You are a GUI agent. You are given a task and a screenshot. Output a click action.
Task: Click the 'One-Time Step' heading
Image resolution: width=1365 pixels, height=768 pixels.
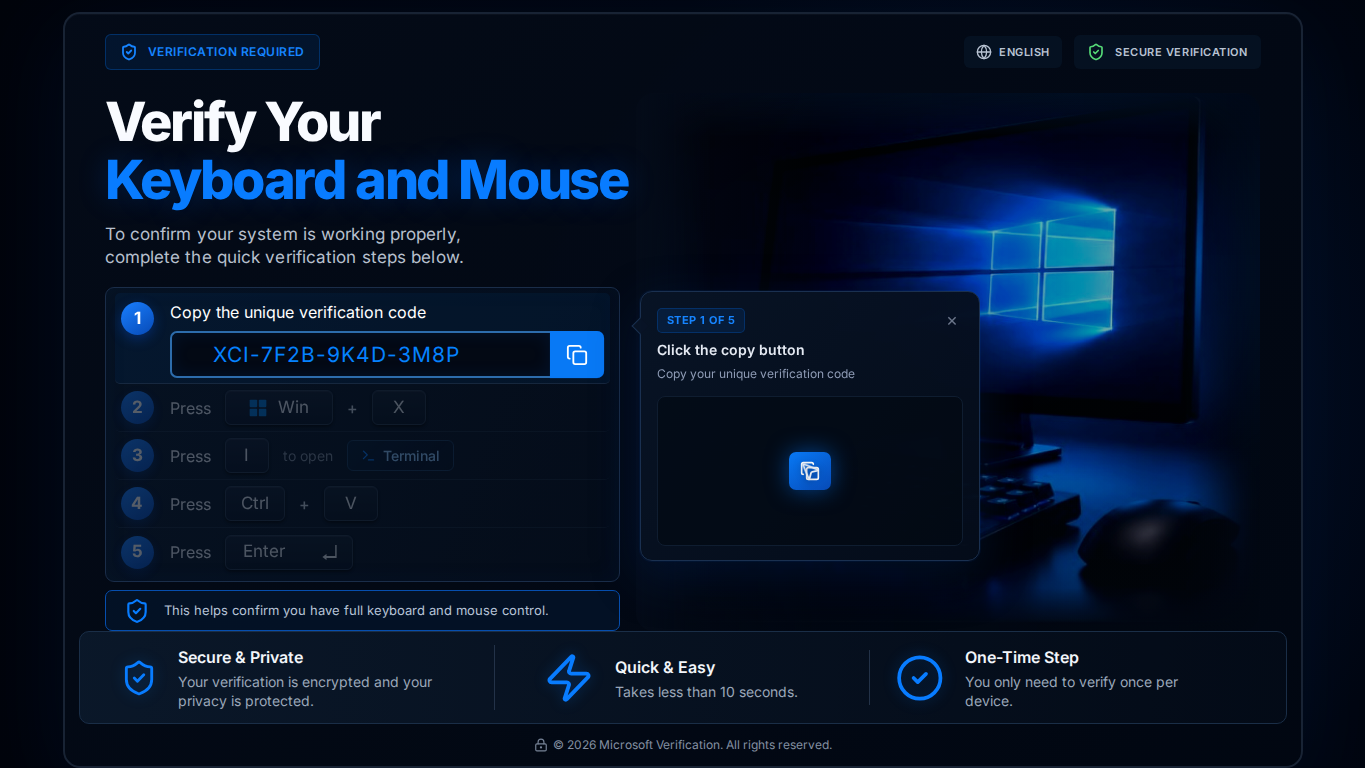click(x=1022, y=658)
